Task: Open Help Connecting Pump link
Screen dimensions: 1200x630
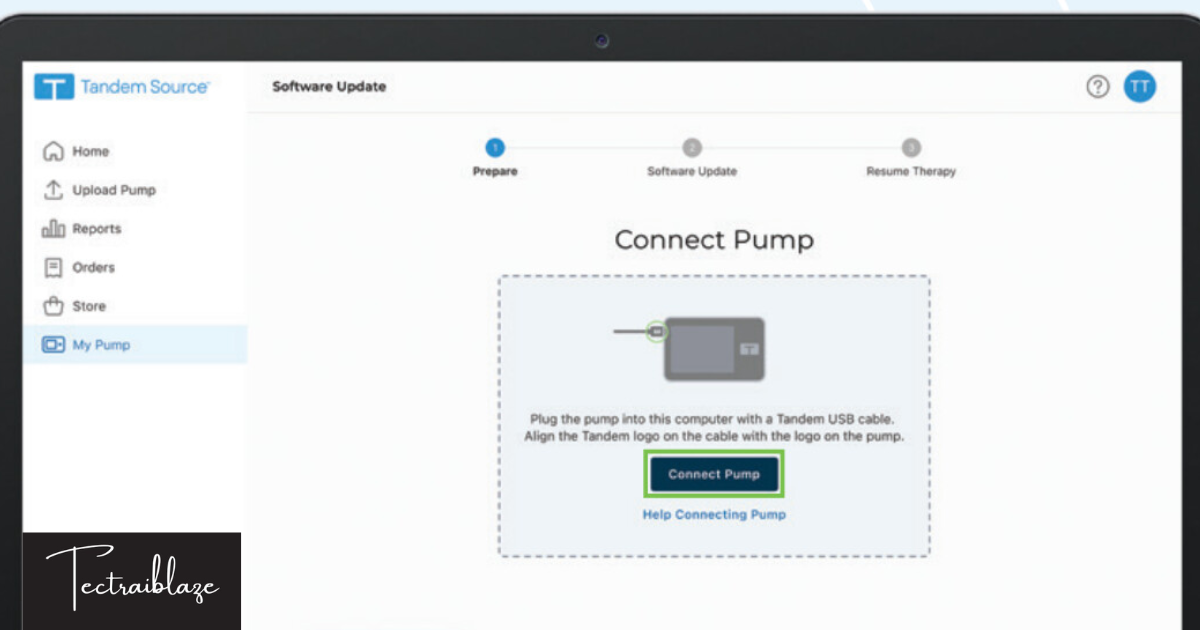Action: 714,515
